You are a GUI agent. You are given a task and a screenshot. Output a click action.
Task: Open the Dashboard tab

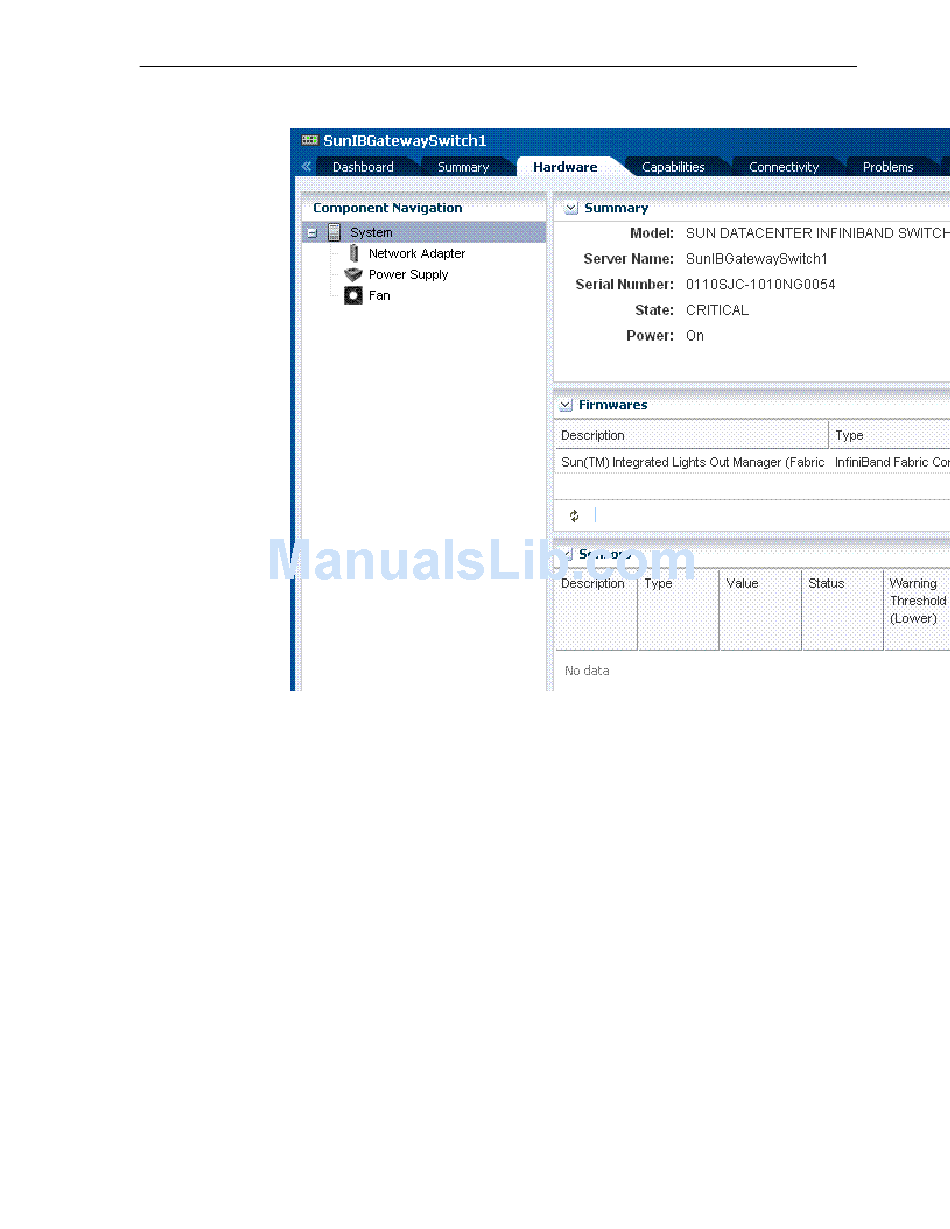[x=363, y=167]
